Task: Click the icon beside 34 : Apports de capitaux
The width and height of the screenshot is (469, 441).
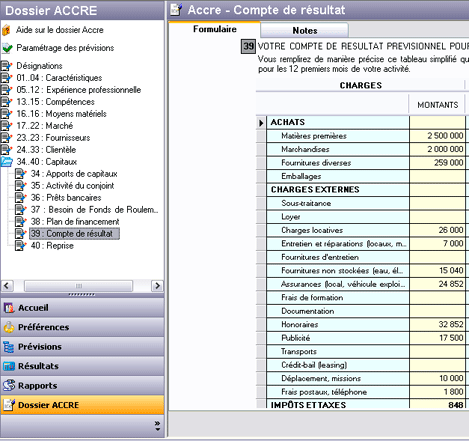Action: pos(21,174)
